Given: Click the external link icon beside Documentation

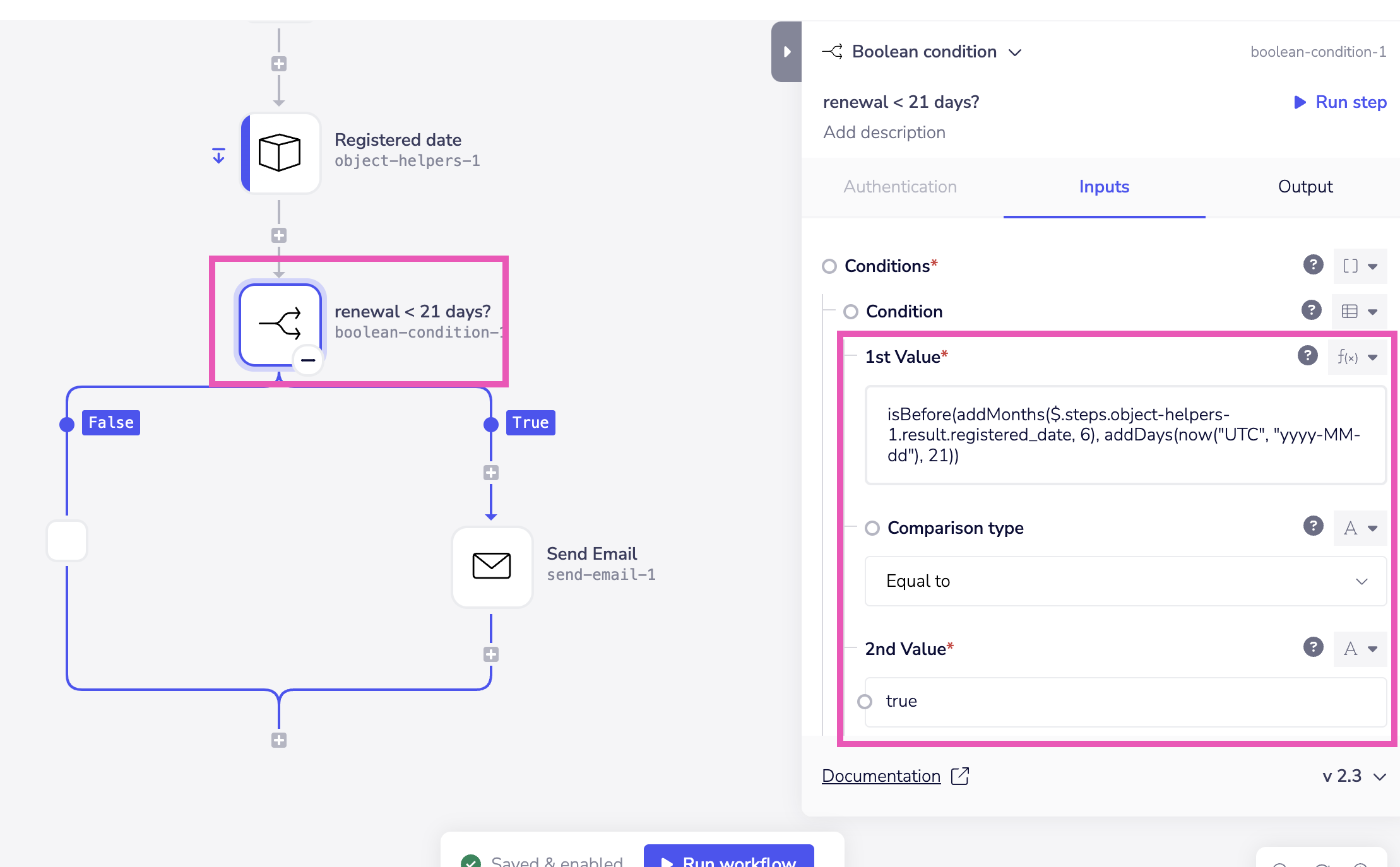Looking at the screenshot, I should point(960,776).
